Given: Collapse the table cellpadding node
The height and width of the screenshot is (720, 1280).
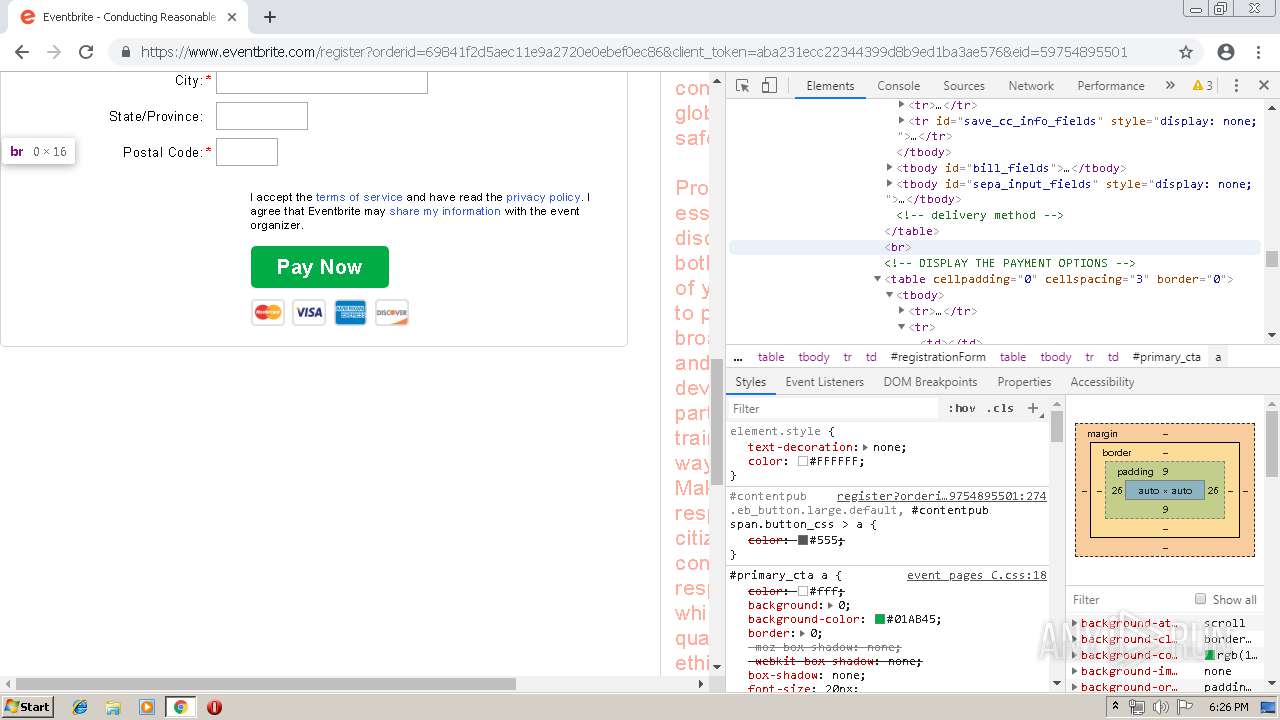Looking at the screenshot, I should point(877,279).
